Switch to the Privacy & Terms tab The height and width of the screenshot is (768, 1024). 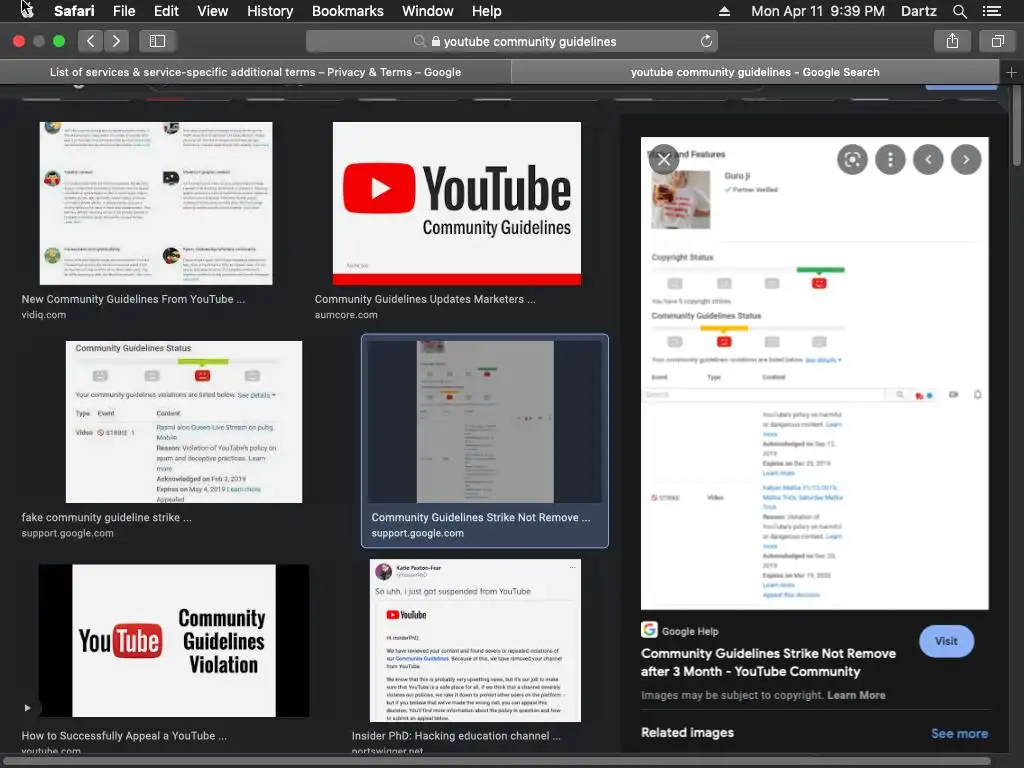(255, 72)
